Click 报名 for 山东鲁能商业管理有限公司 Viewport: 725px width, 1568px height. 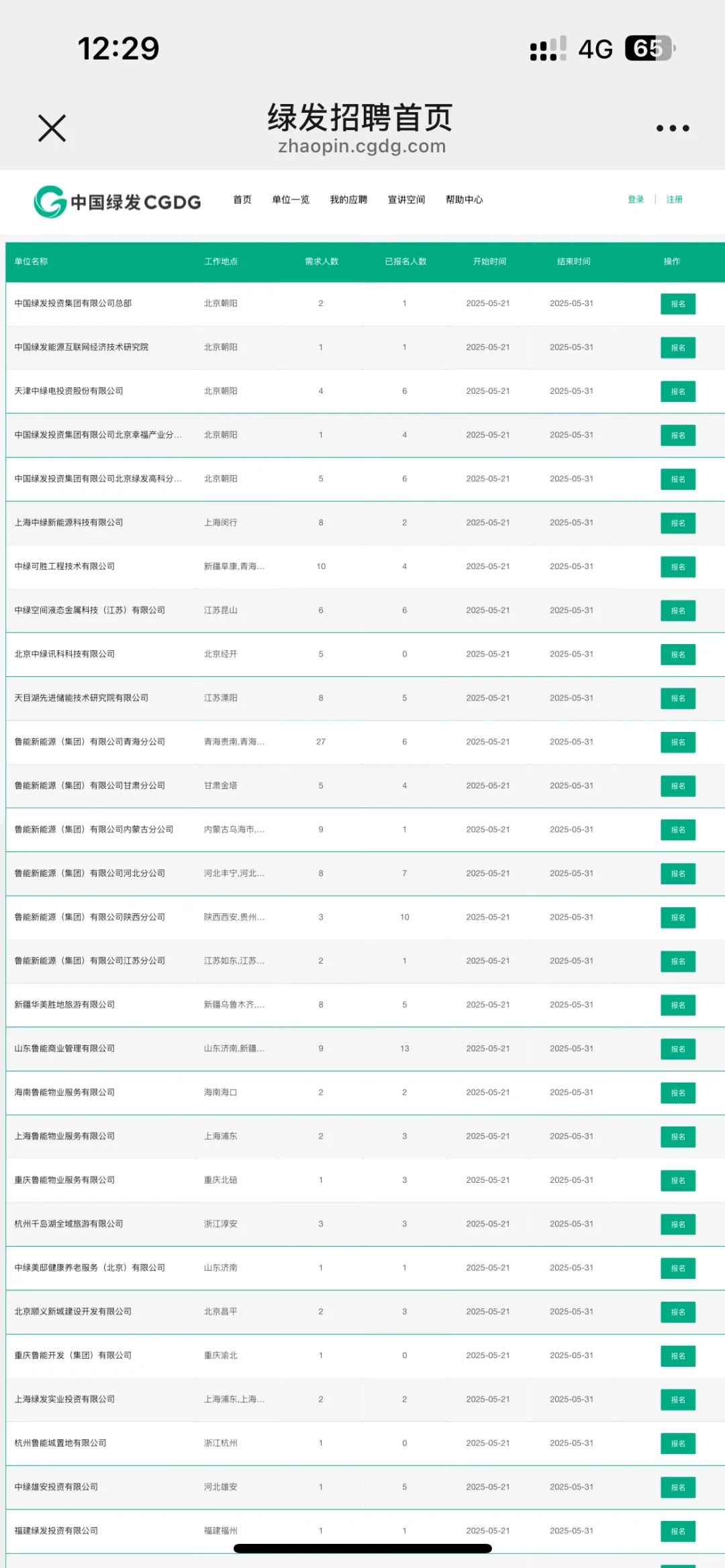(x=678, y=1049)
